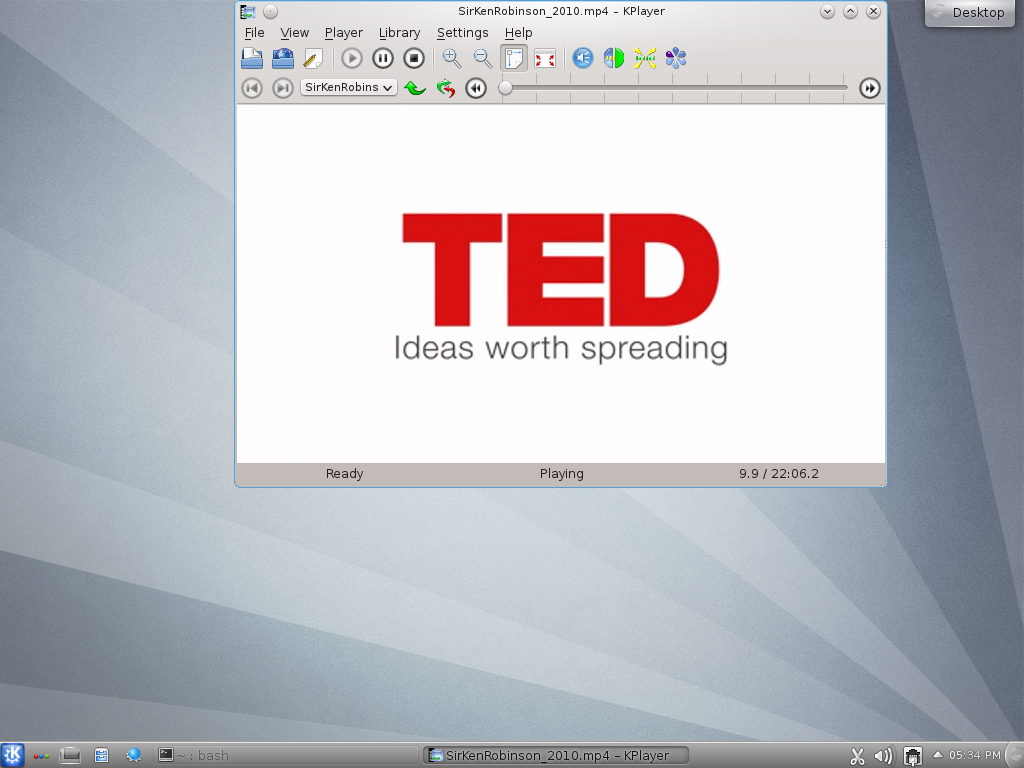Viewport: 1024px width, 768px height.
Task: Open the system volume tray icon
Action: pyautogui.click(x=883, y=756)
